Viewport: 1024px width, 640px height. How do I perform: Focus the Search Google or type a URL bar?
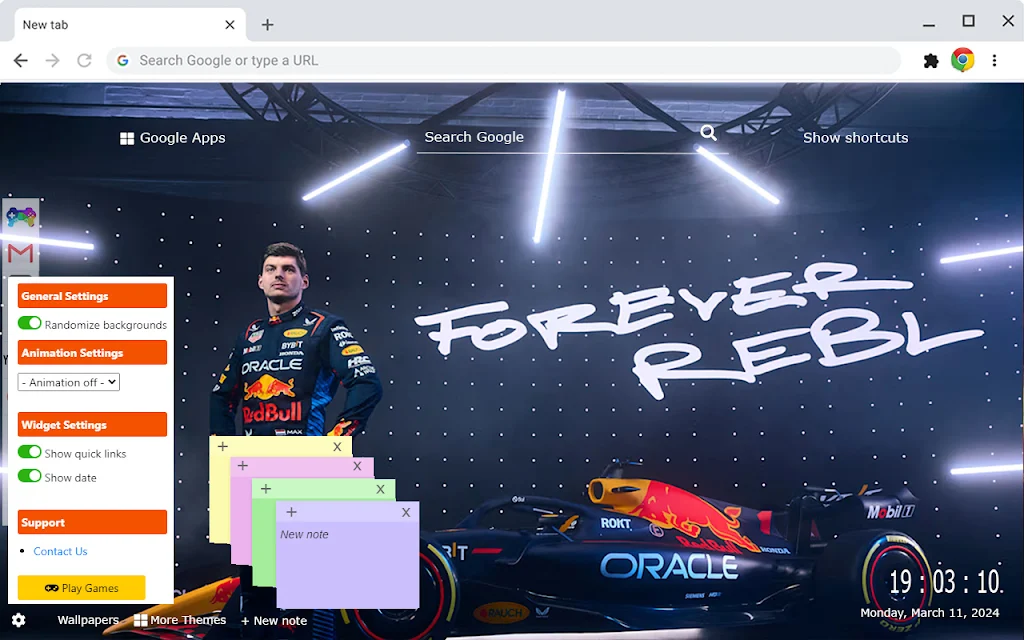pos(504,61)
